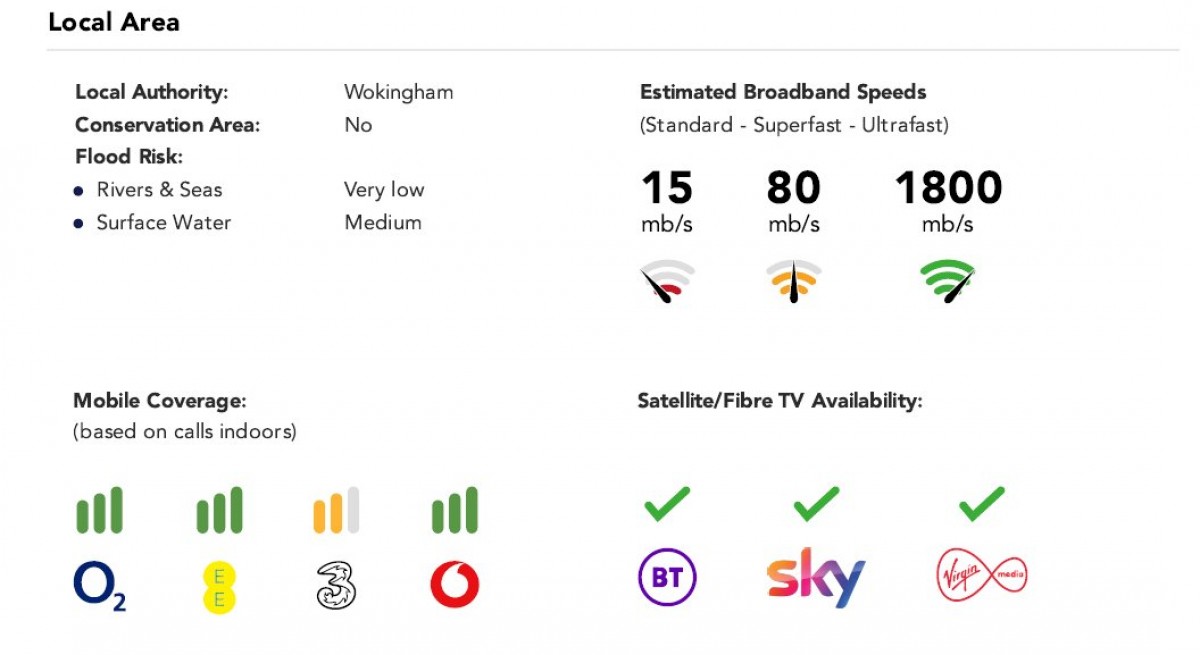Click the O2 network logo

[x=99, y=585]
